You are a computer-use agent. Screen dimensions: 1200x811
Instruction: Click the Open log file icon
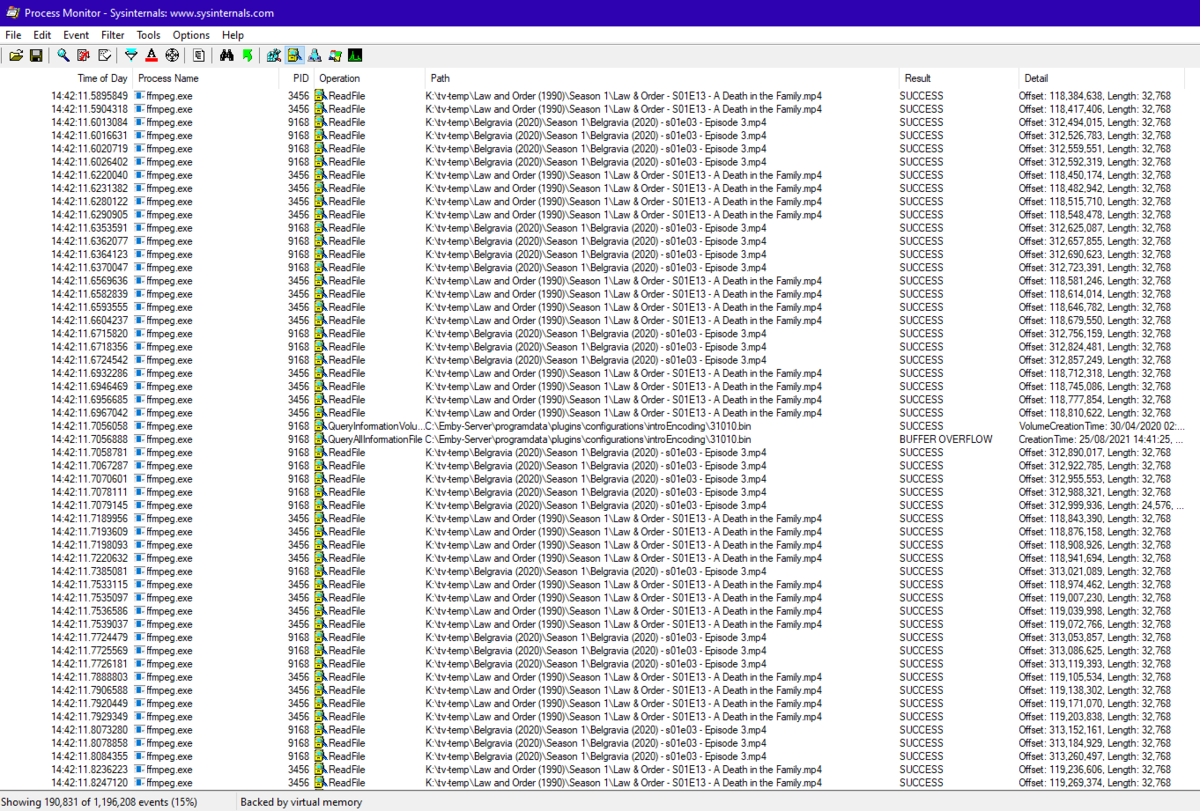click(16, 56)
